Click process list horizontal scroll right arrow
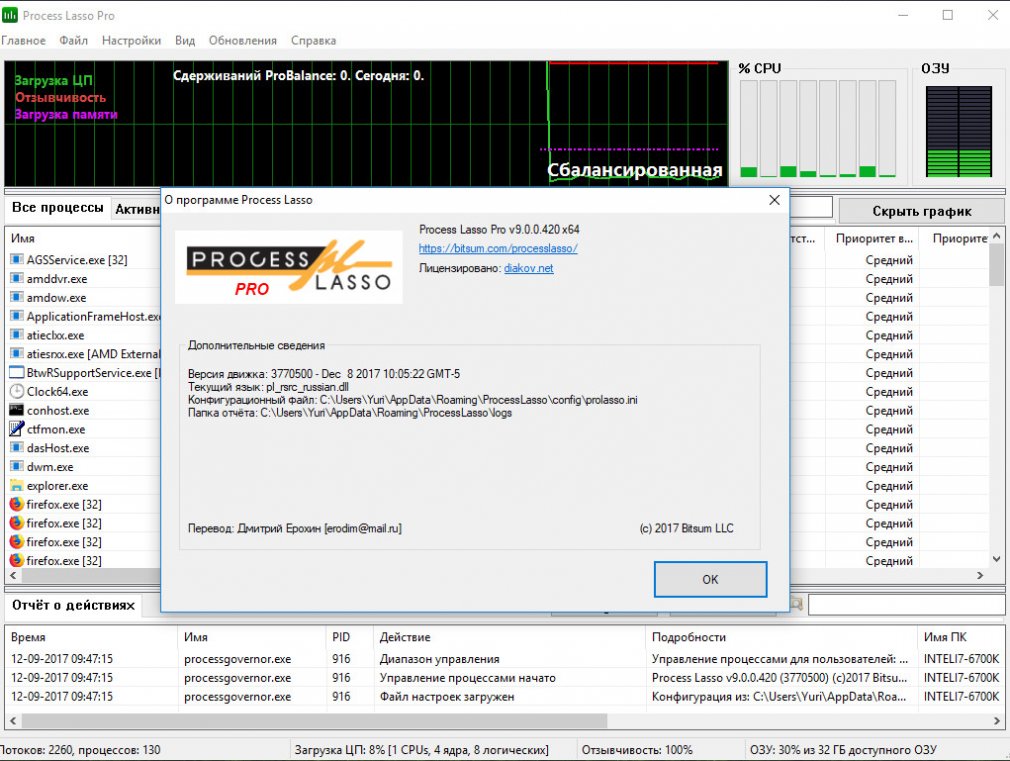Image resolution: width=1010 pixels, height=761 pixels. tap(980, 575)
